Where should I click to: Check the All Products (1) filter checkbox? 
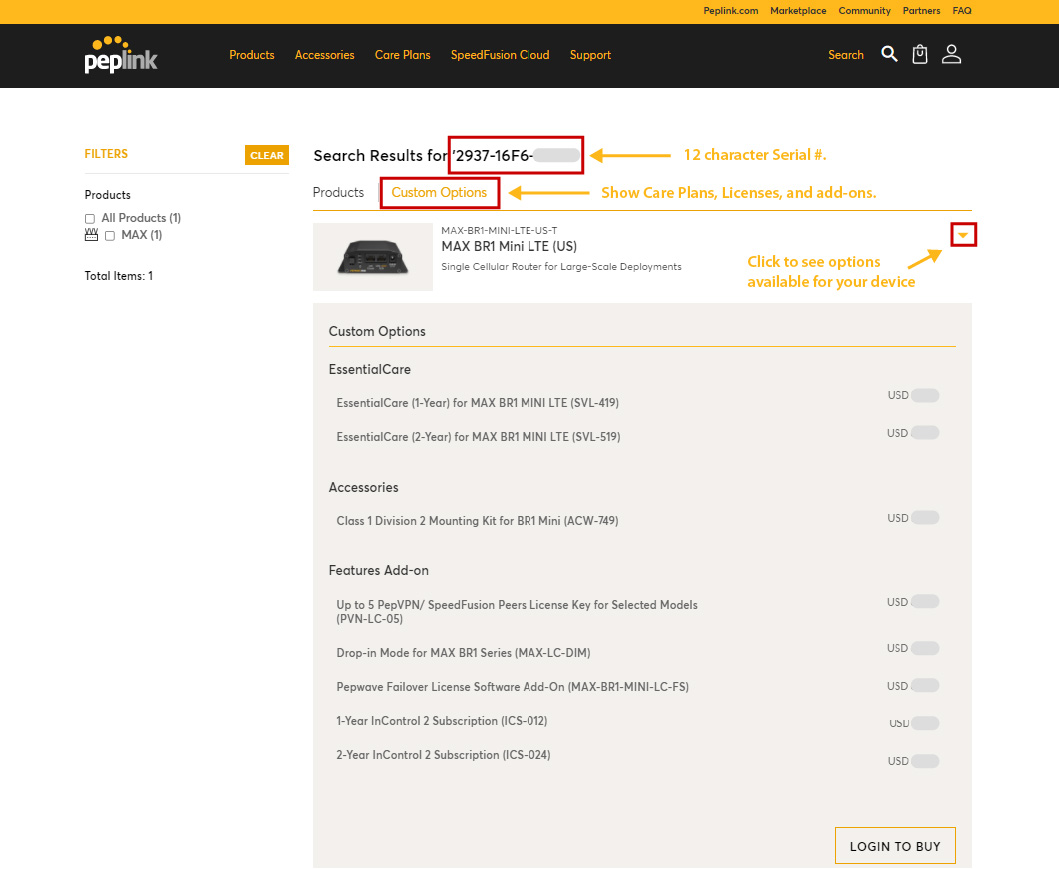click(x=89, y=218)
